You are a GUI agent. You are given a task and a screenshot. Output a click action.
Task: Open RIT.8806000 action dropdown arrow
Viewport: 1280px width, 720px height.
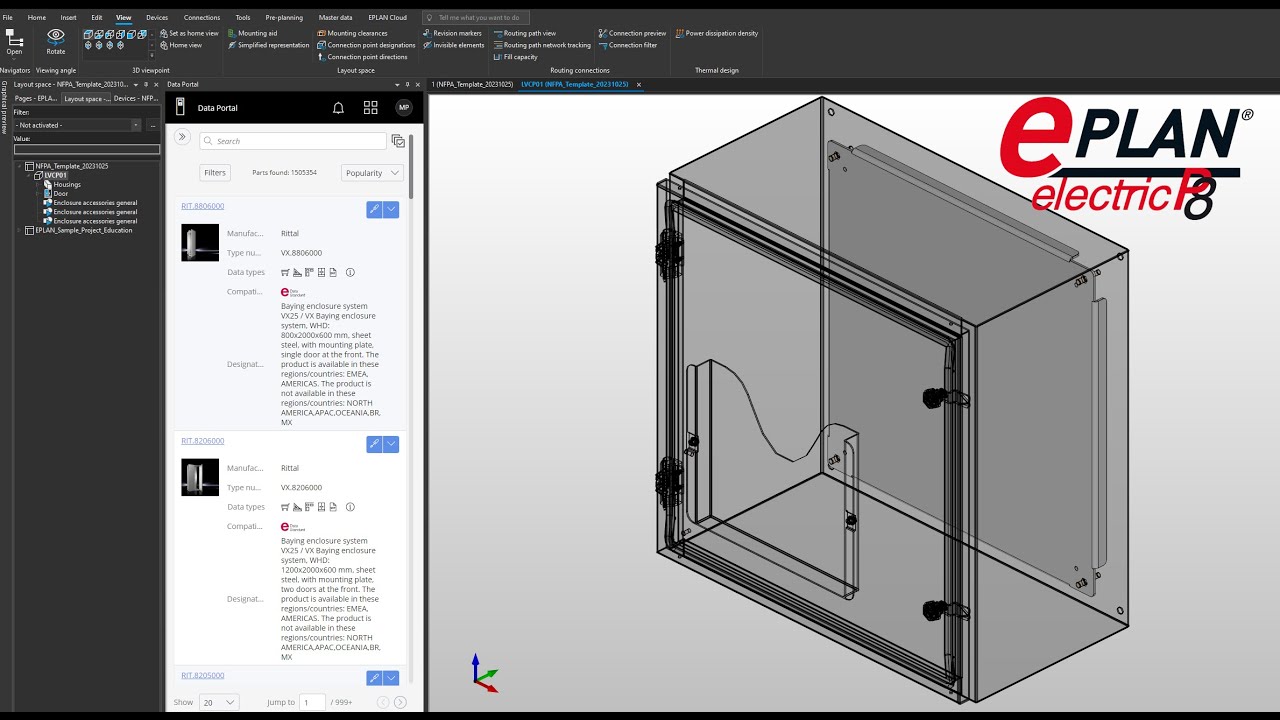391,209
